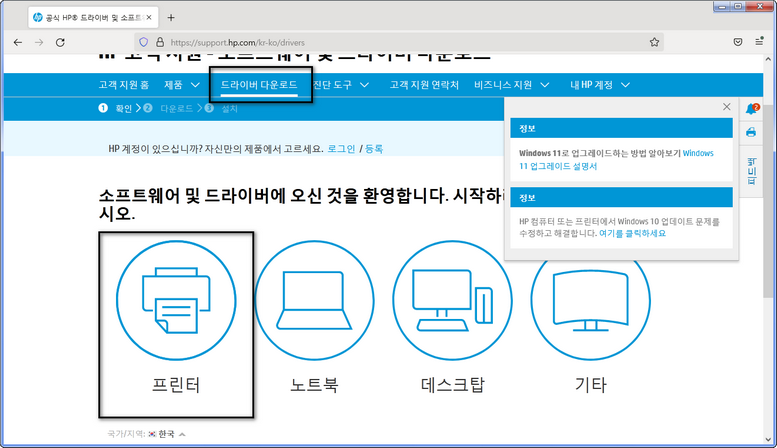Image resolution: width=777 pixels, height=448 pixels.
Task: Open the 피드백 side tab
Action: [752, 171]
